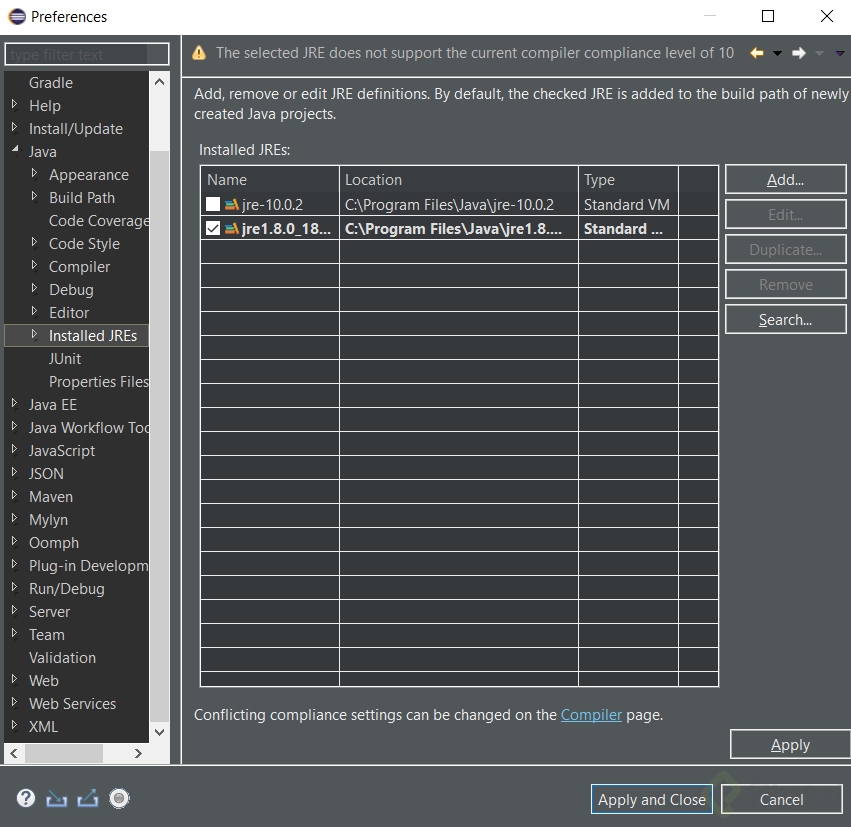Select JavaScript in the preferences tree
The width and height of the screenshot is (851, 827).
pyautogui.click(x=62, y=450)
